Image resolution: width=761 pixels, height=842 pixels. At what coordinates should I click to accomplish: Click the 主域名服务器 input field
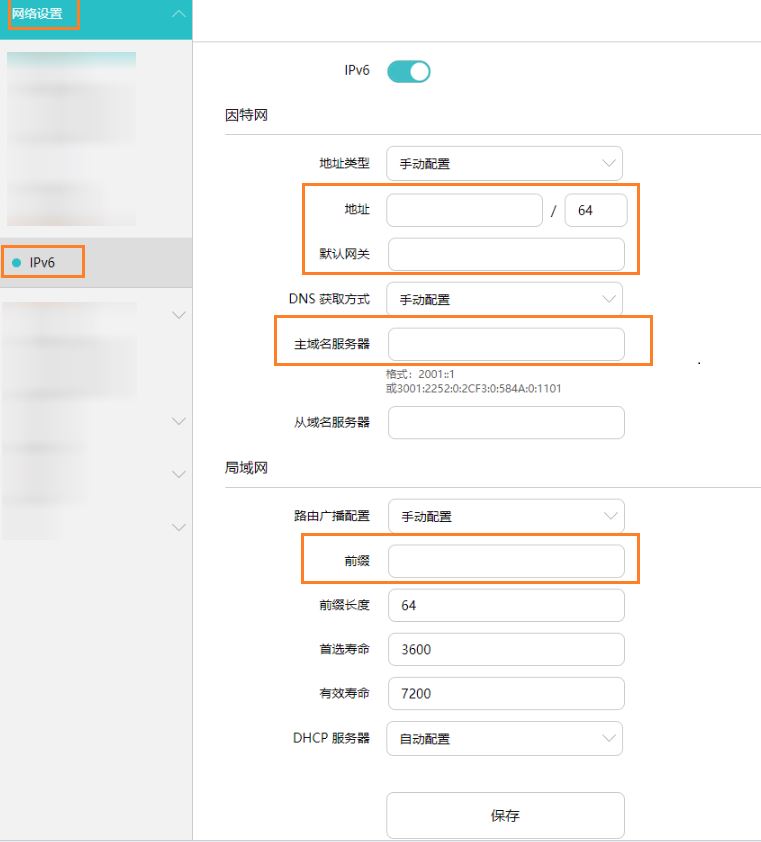point(504,341)
